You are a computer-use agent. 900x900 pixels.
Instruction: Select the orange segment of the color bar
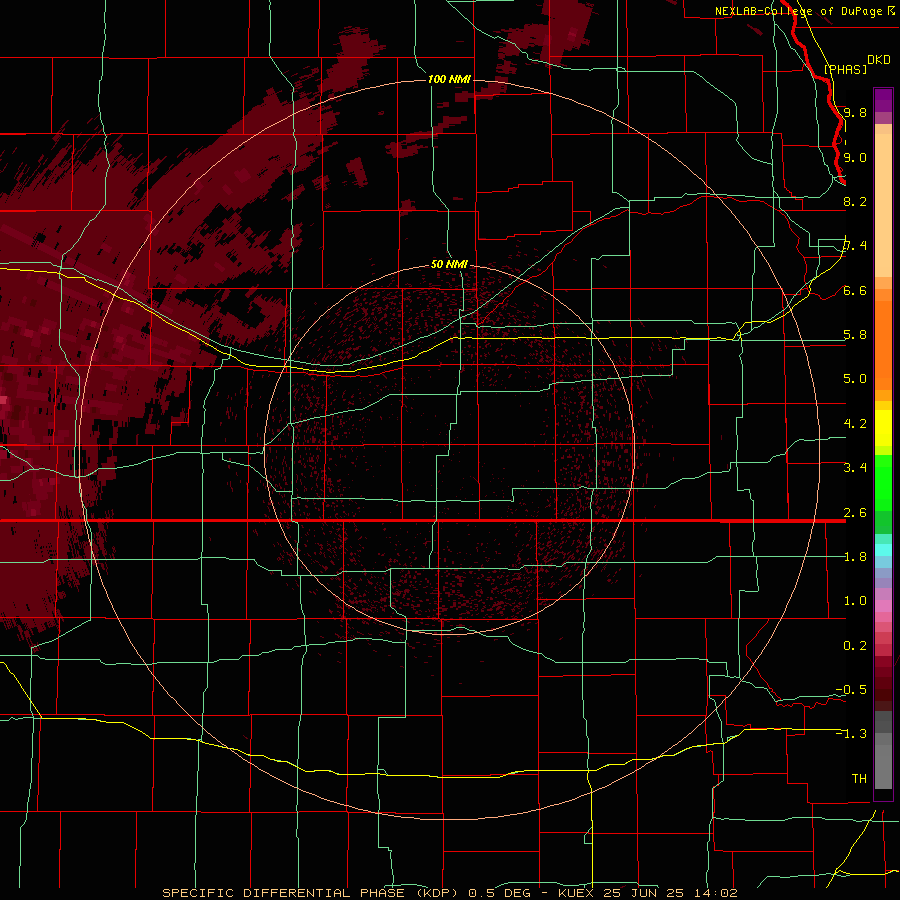[x=883, y=345]
